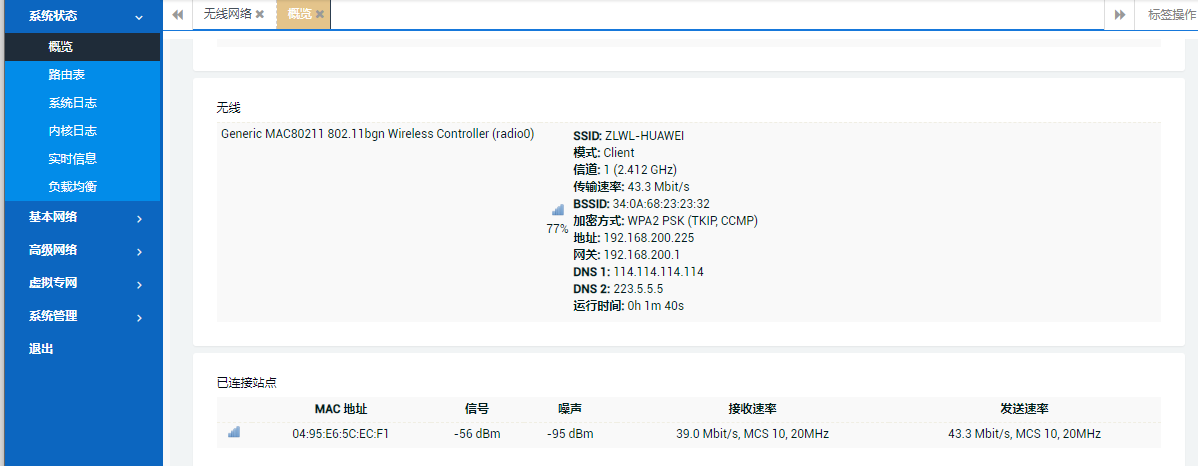Open the 负载均衡 page

[x=72, y=187]
